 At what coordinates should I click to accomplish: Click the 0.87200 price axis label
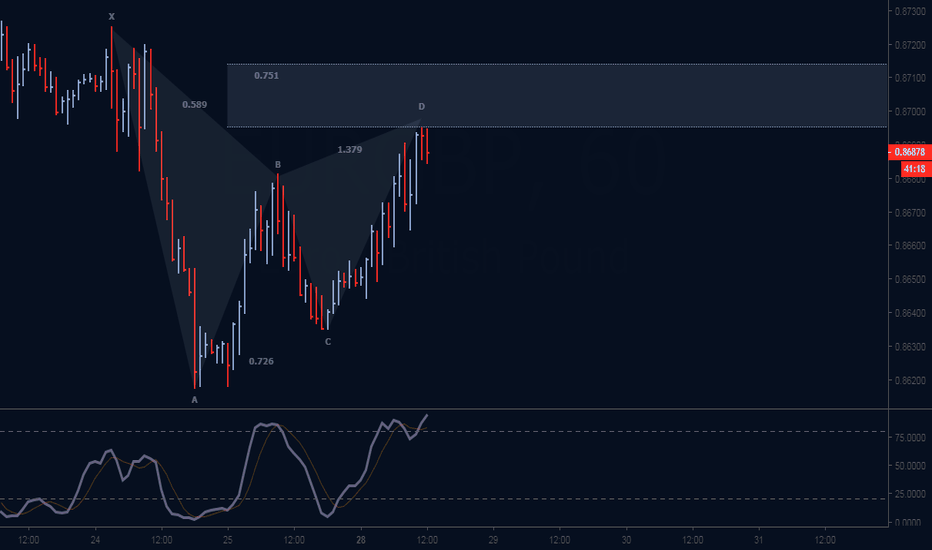[910, 45]
